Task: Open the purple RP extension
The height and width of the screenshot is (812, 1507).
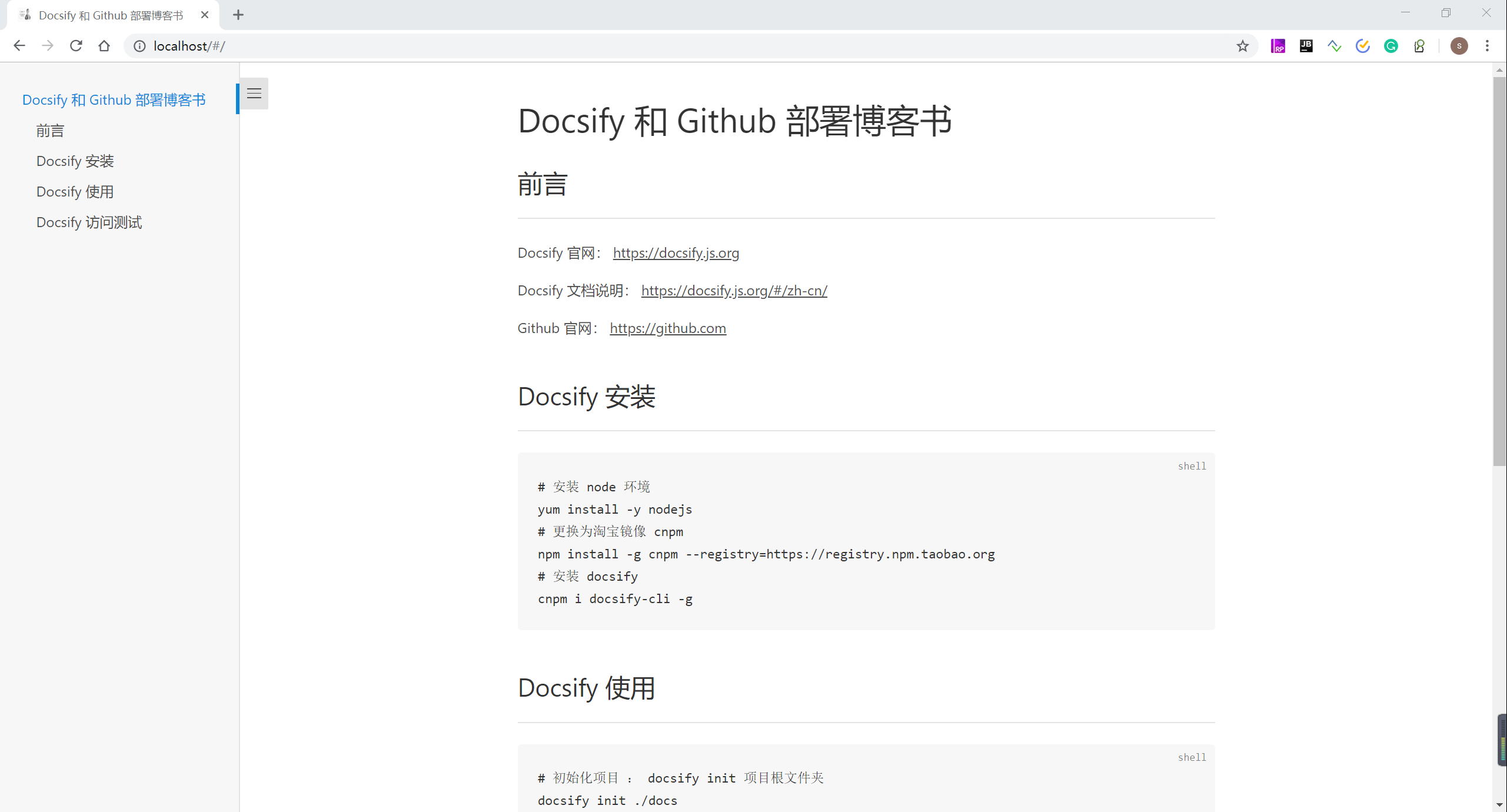Action: (1278, 45)
